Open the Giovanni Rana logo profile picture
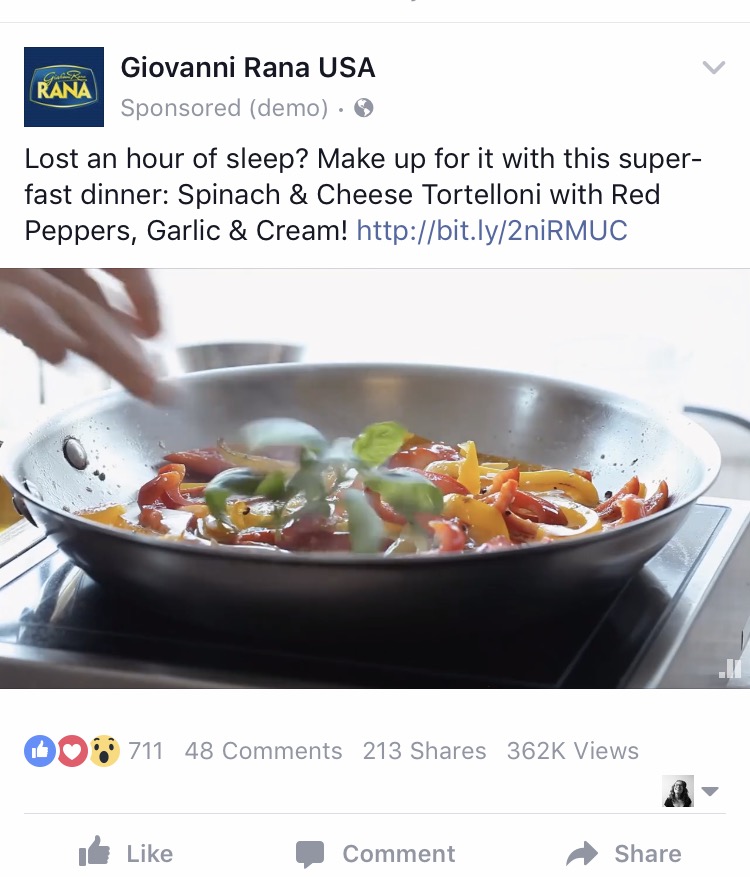 point(64,87)
